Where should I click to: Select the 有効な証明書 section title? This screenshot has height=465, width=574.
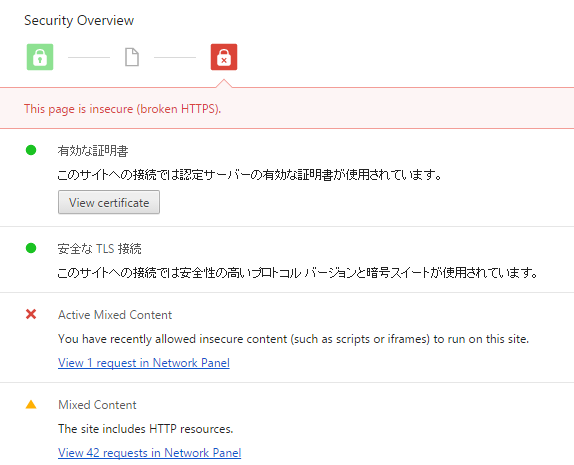[x=93, y=151]
